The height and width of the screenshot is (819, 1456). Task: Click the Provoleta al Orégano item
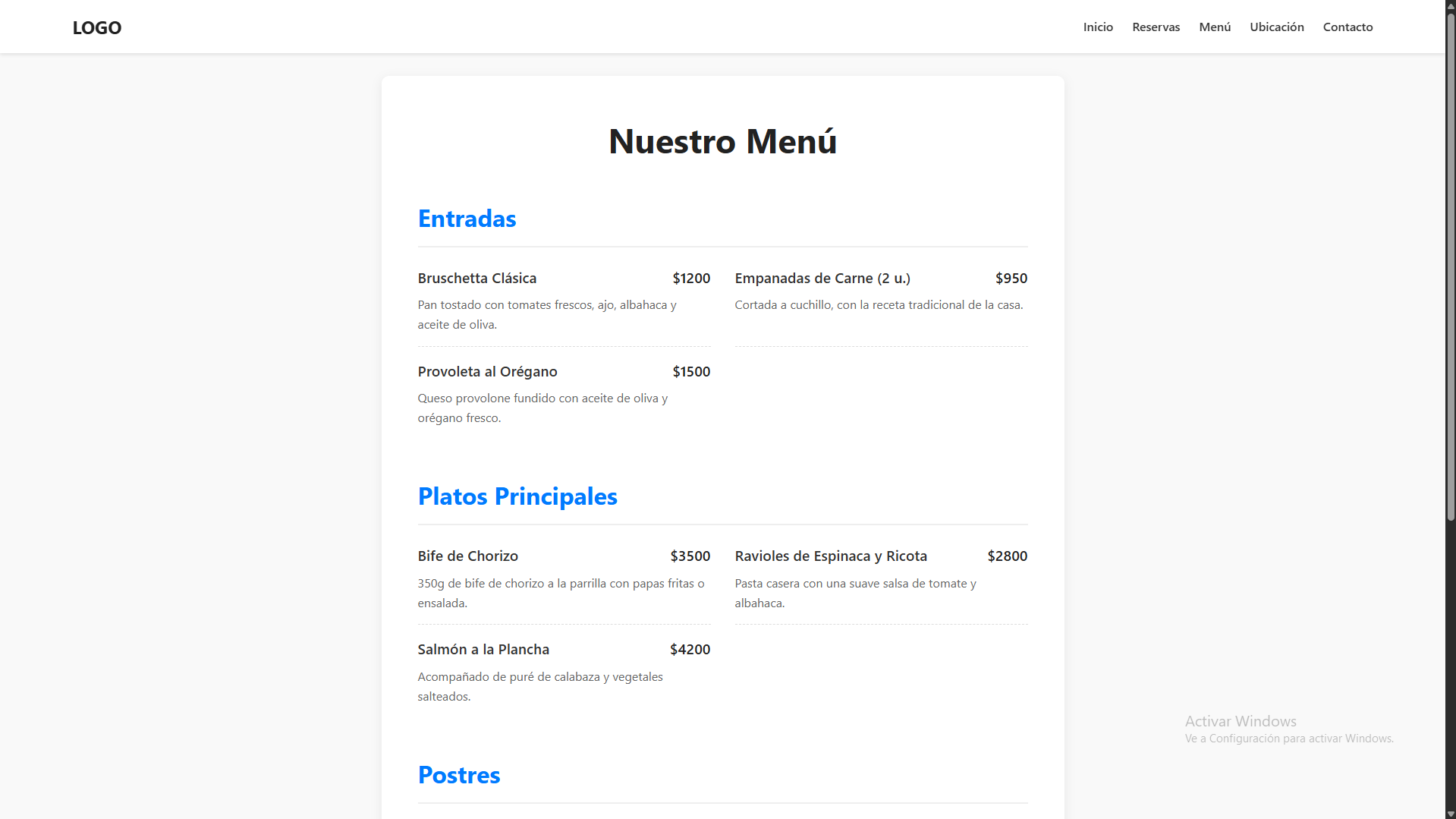pos(487,372)
